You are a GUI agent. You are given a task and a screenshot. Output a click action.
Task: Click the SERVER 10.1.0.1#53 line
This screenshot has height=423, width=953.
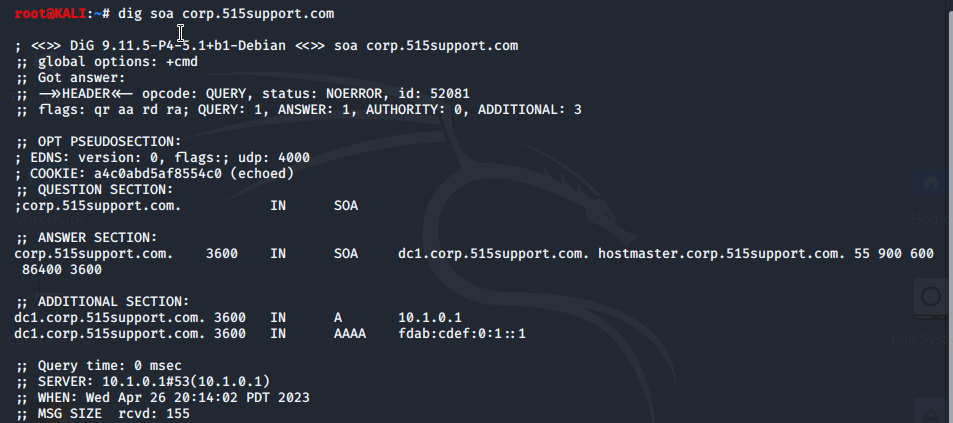click(143, 382)
